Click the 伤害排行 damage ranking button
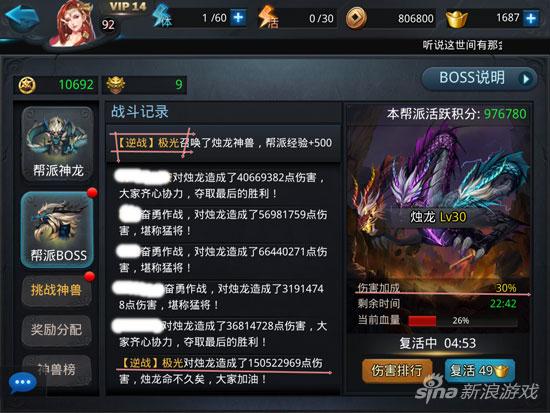550x413 pixels. 397,371
